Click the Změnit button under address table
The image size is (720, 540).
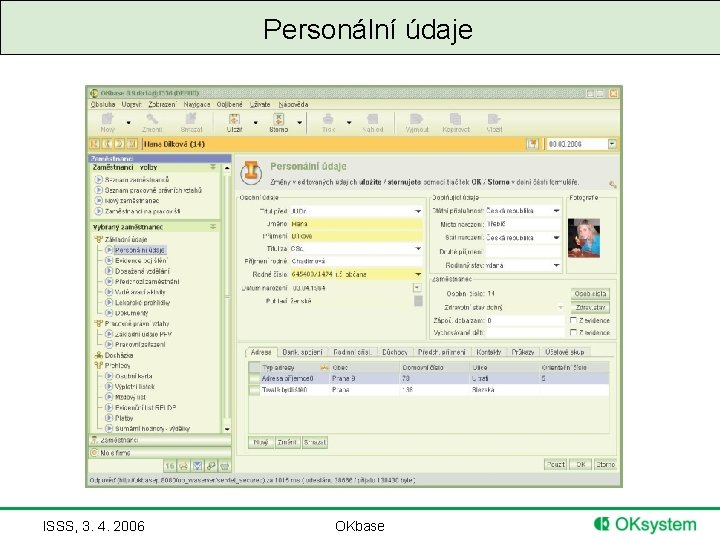coord(287,442)
